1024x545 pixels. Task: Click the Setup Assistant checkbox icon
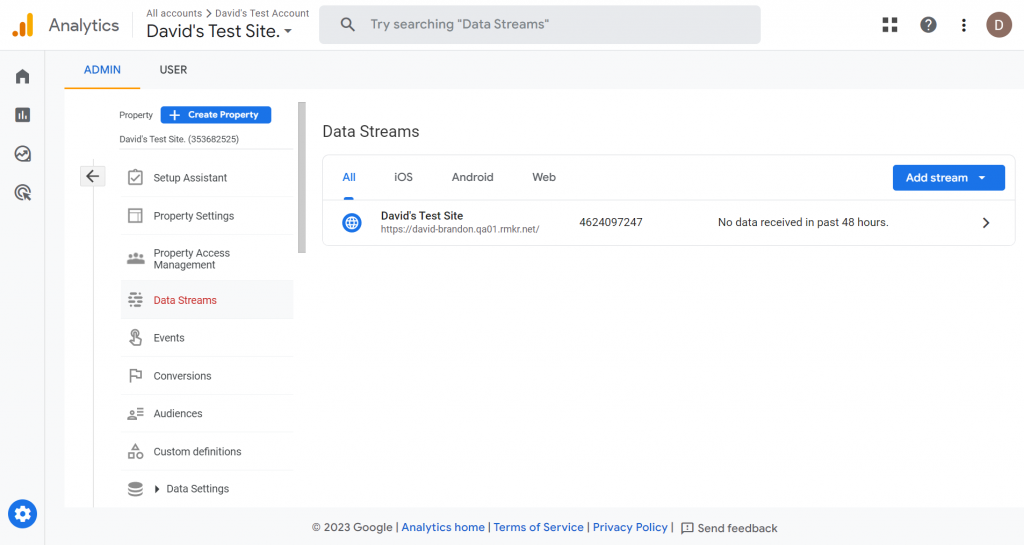135,178
